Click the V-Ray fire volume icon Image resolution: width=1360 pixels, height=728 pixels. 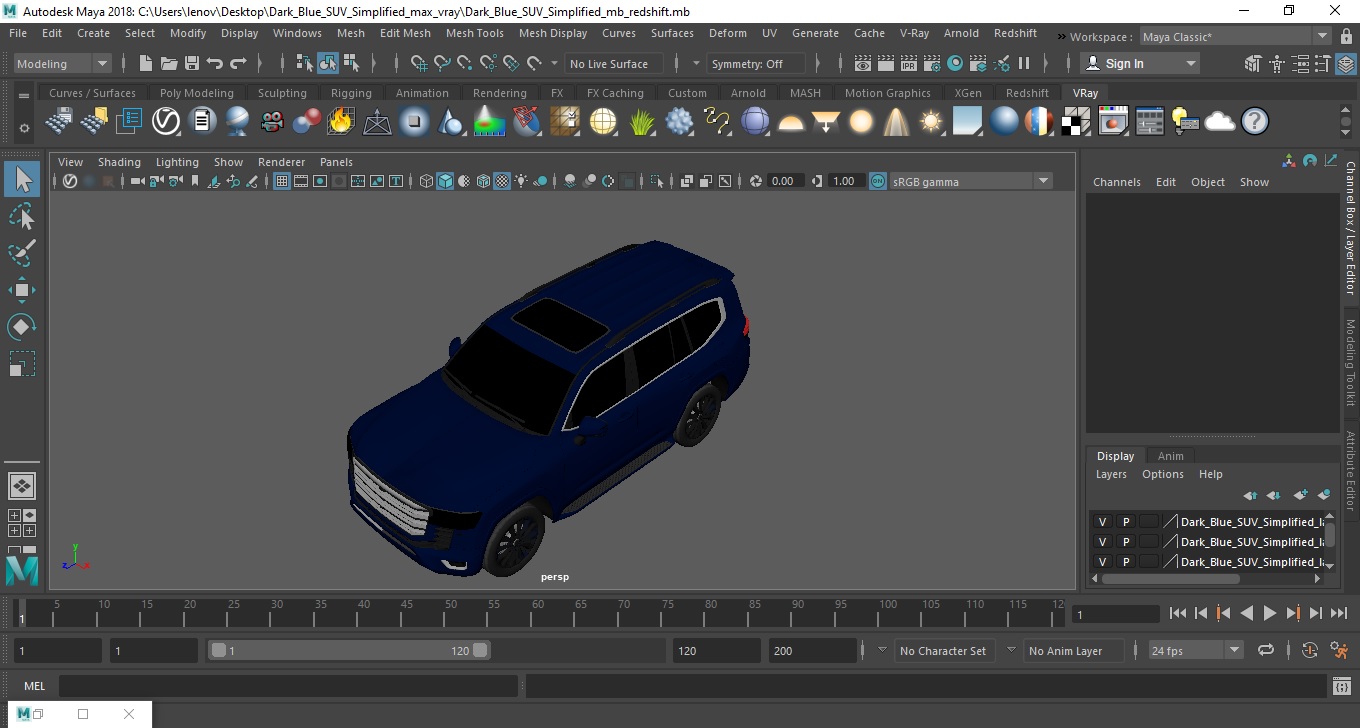pyautogui.click(x=341, y=122)
